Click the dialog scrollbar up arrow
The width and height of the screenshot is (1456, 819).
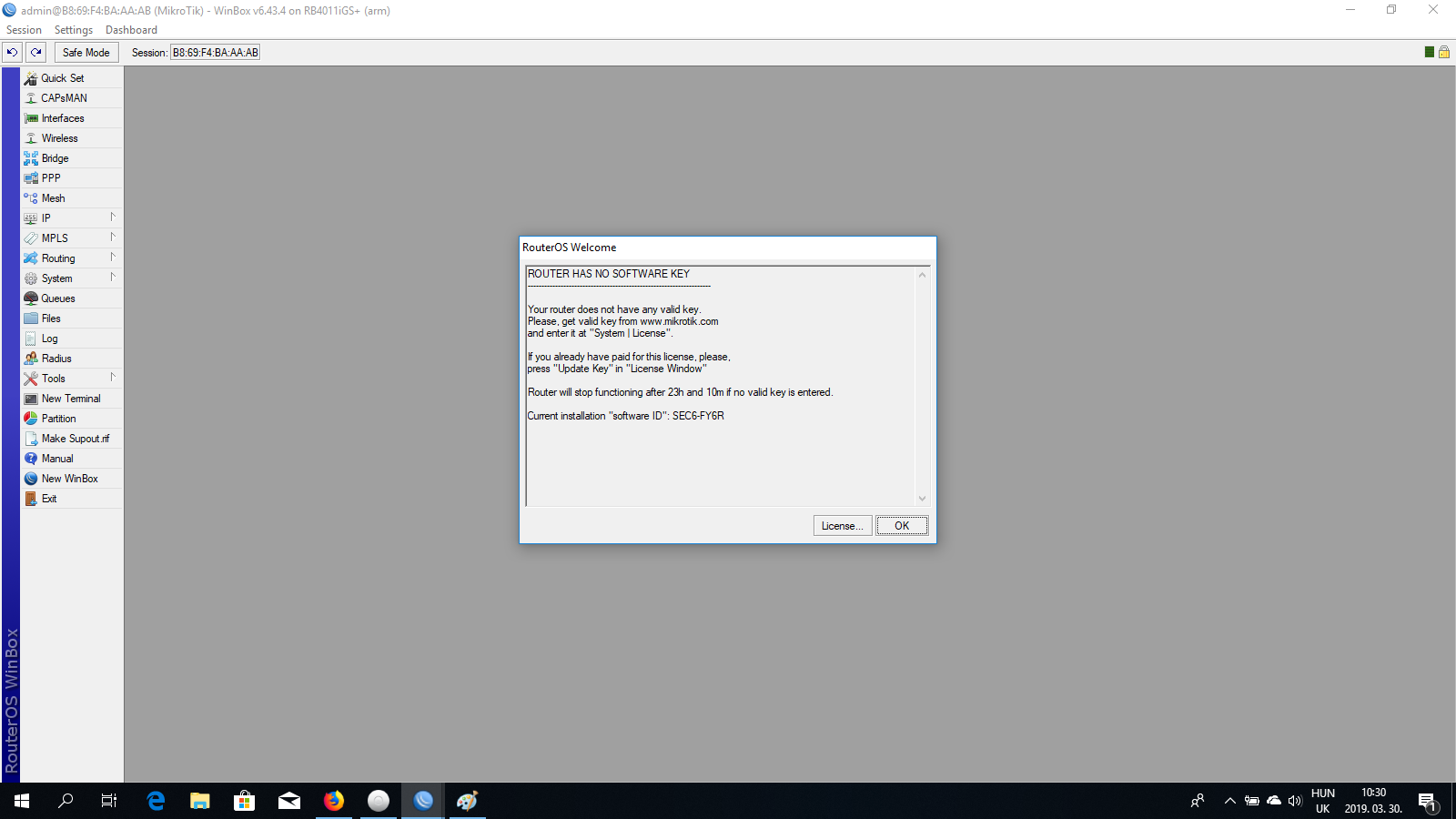click(922, 275)
